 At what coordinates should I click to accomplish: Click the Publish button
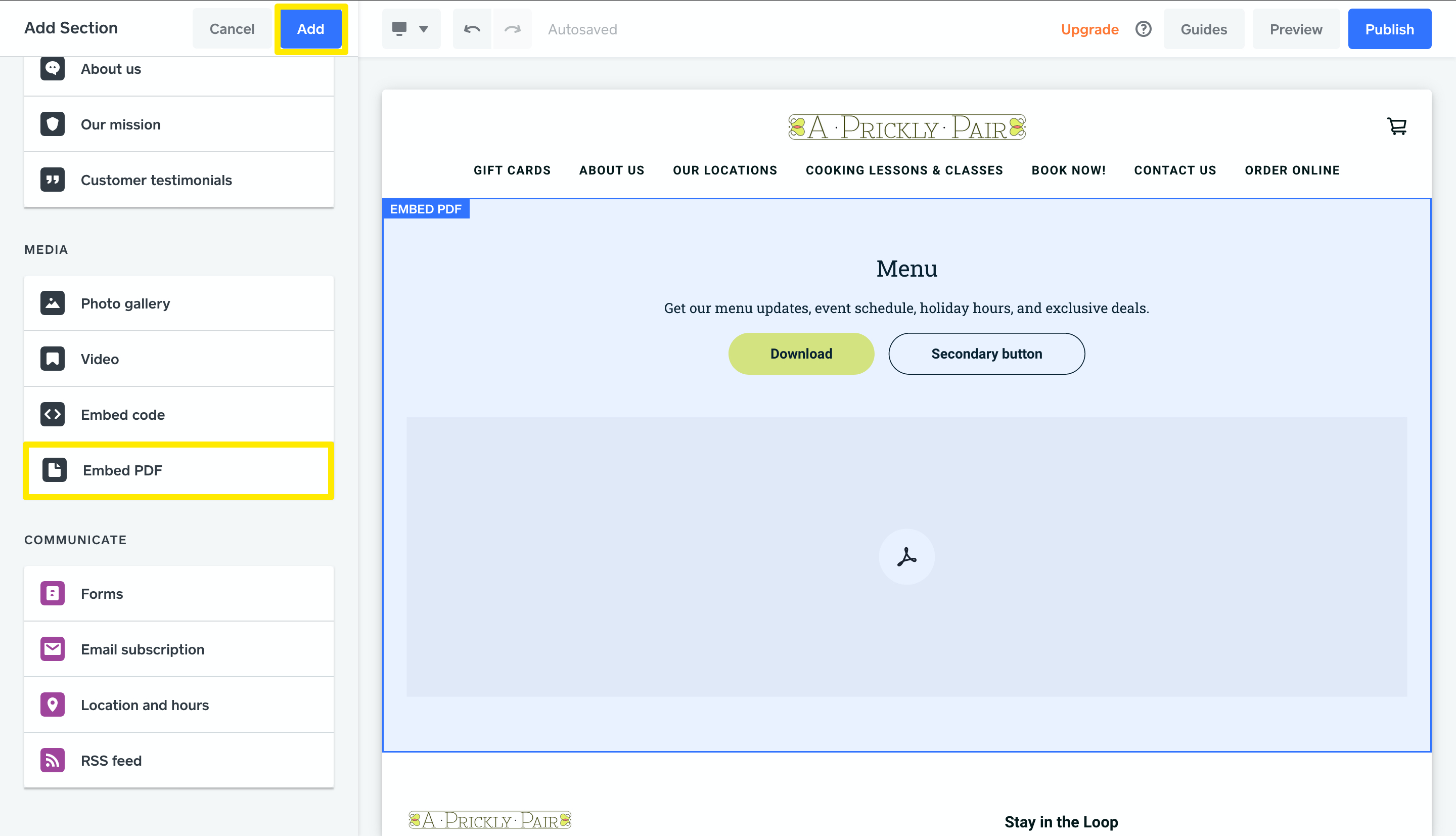click(1389, 29)
